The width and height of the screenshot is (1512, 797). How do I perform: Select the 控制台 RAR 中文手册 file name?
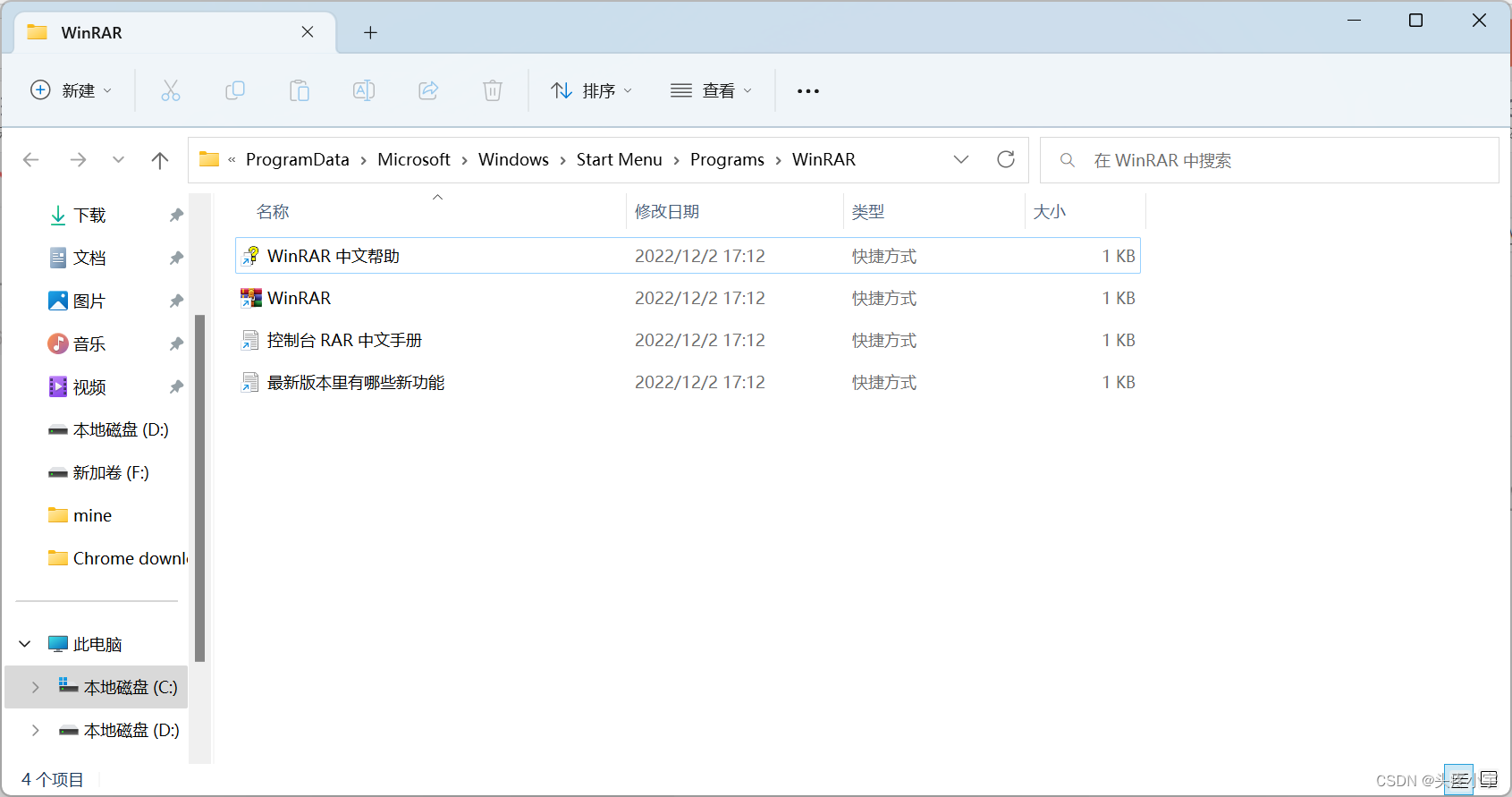click(x=344, y=340)
